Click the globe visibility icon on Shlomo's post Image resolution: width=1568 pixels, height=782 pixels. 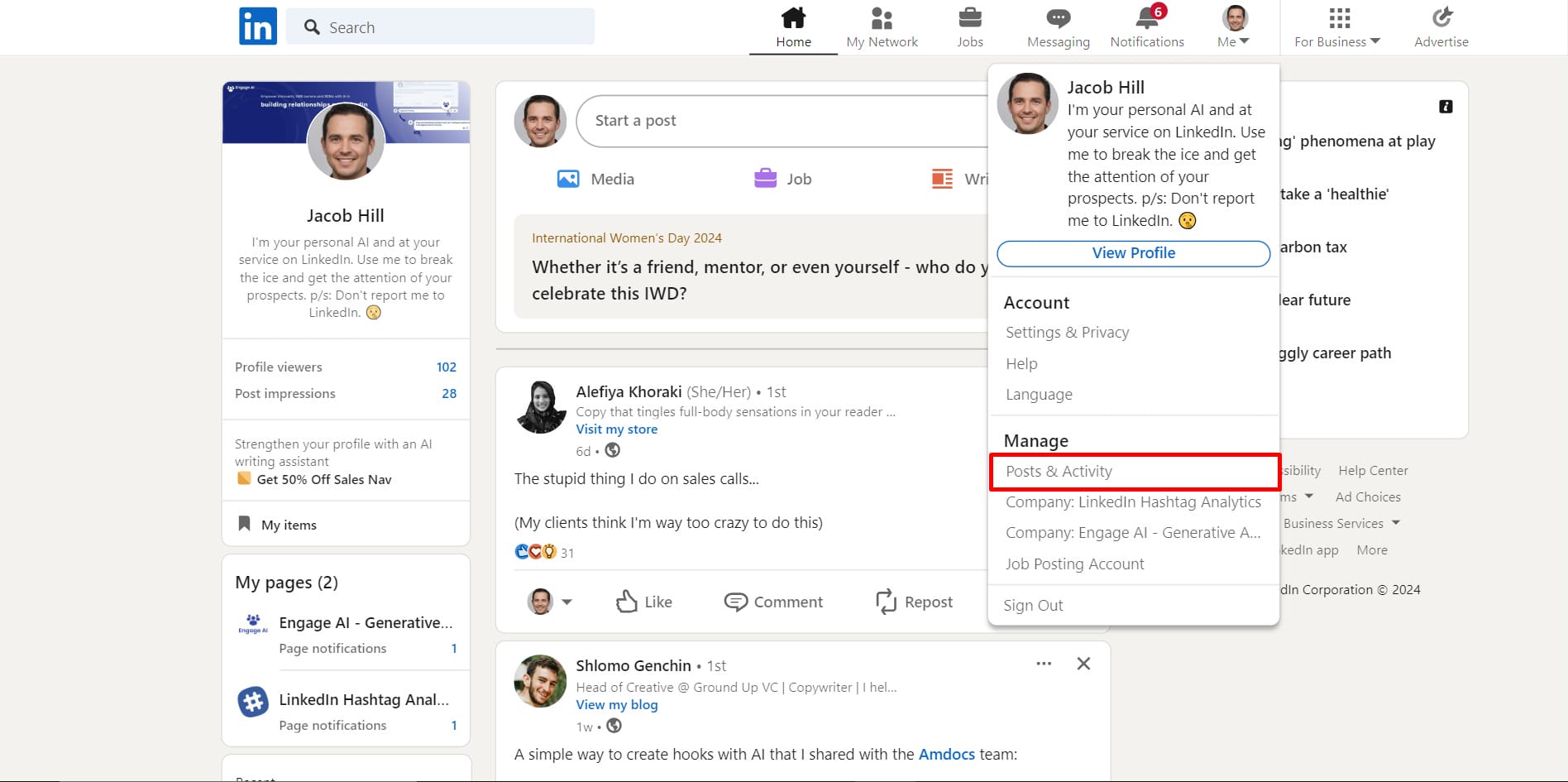click(614, 726)
